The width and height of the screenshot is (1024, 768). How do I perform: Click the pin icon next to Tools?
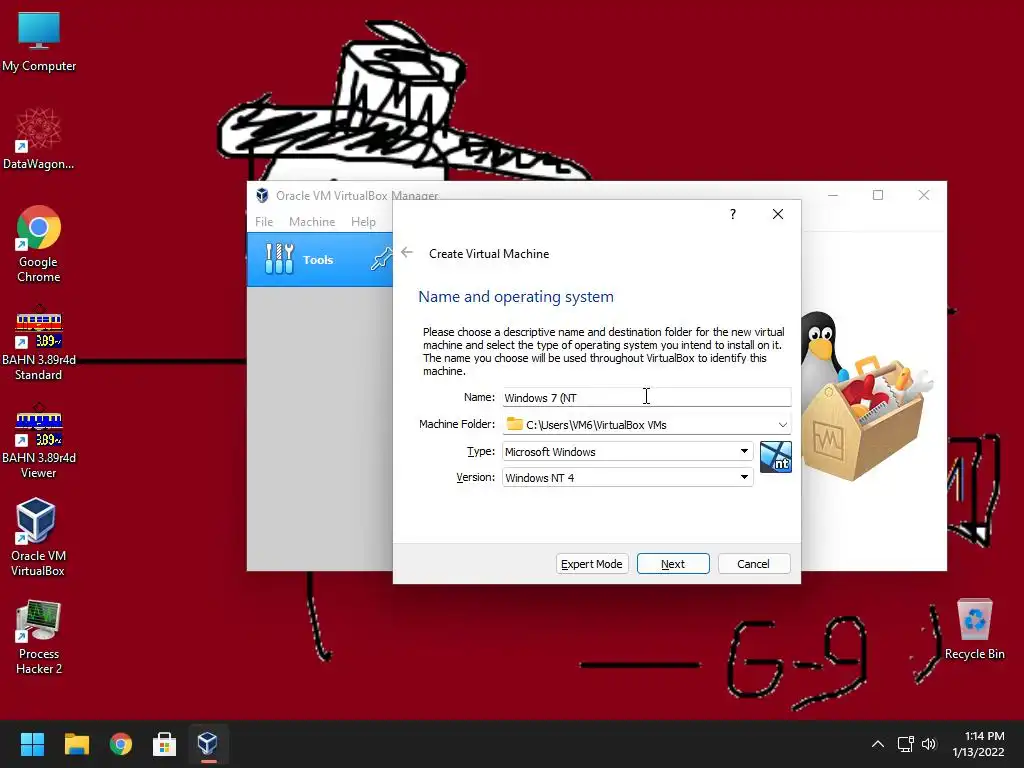pos(381,259)
